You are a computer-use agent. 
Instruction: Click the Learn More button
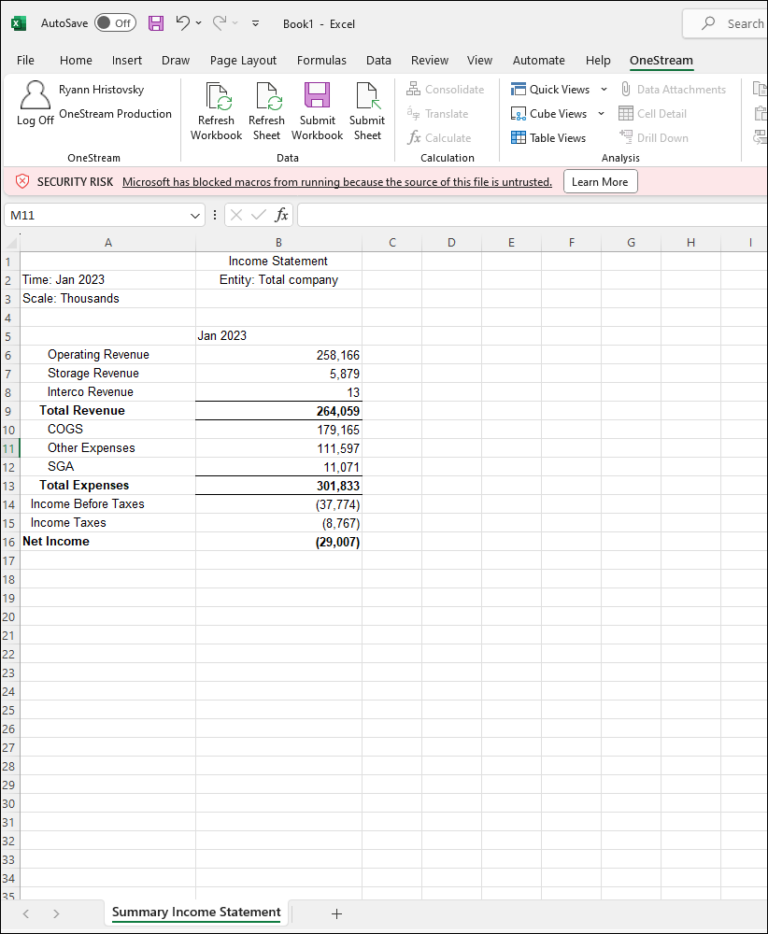coord(600,182)
